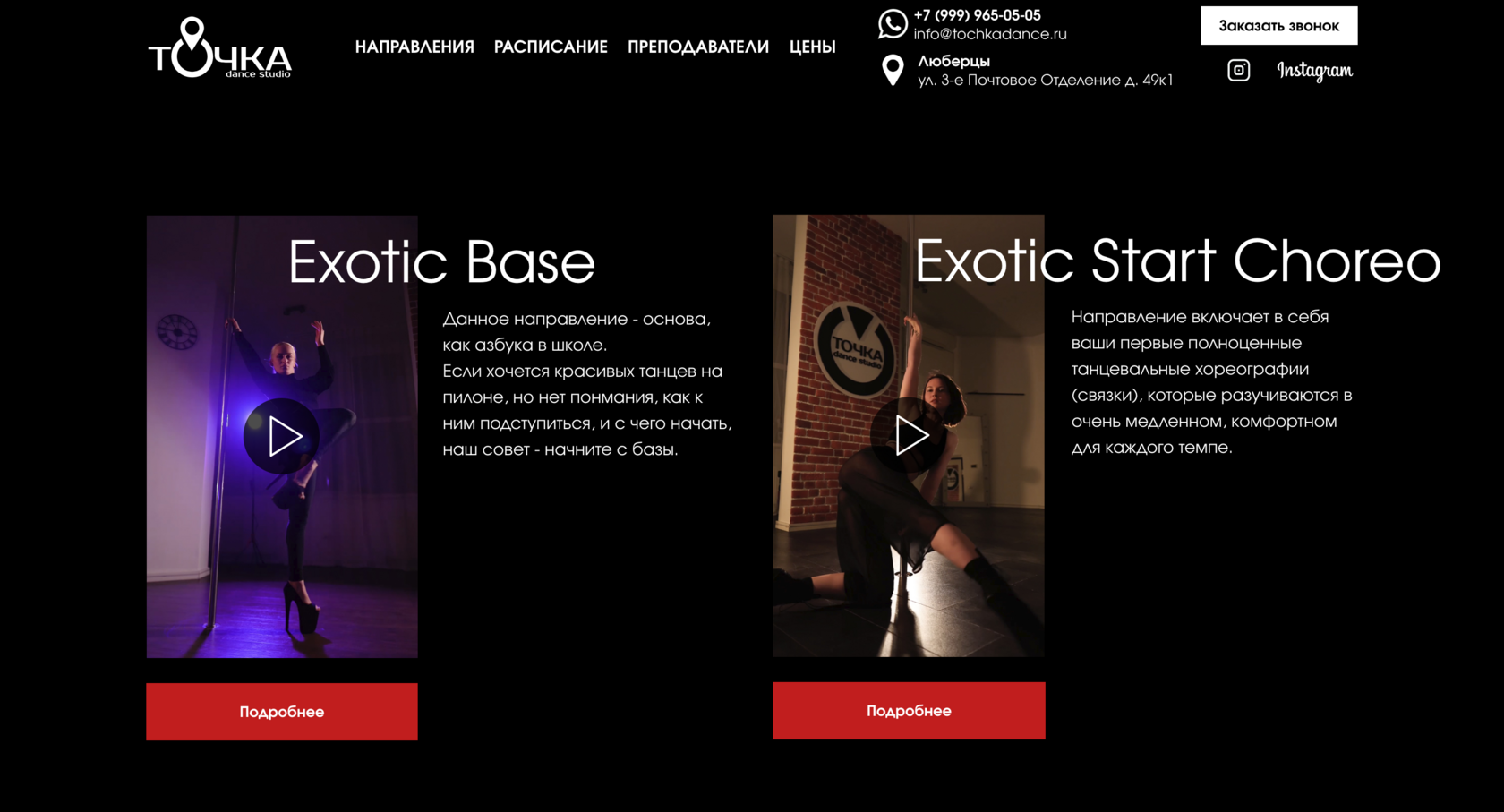Open WhatsApp via the phone icon

(893, 23)
